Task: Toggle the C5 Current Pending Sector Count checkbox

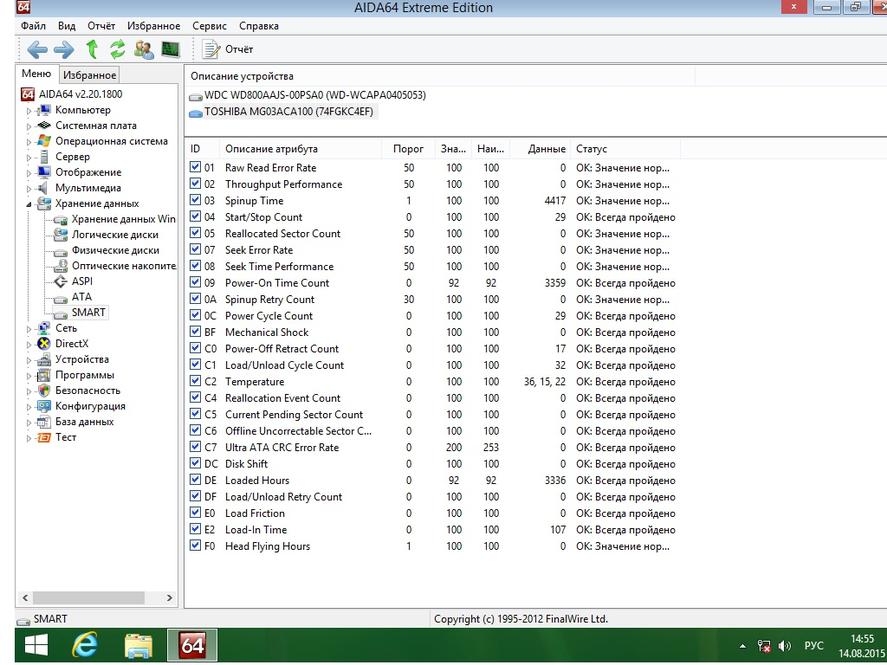Action: 195,413
